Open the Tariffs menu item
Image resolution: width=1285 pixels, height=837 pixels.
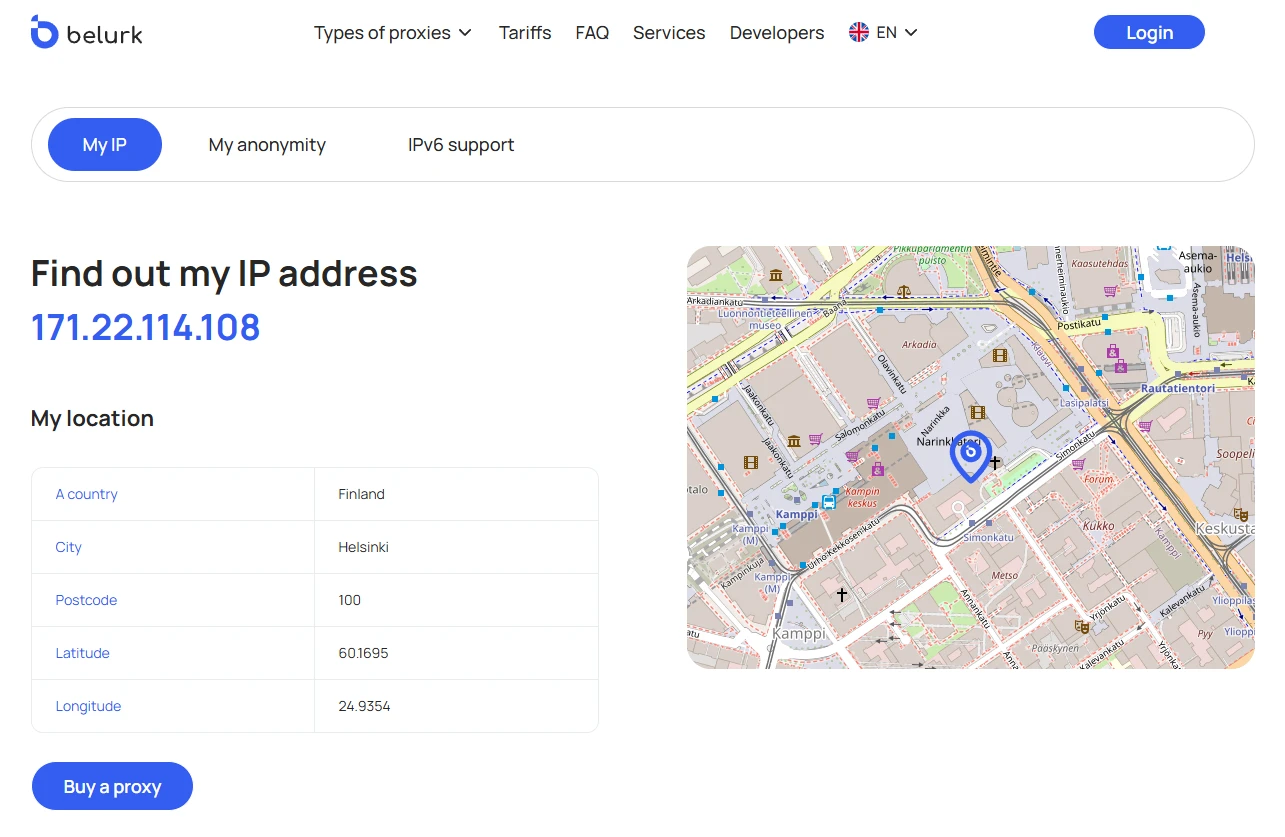click(x=525, y=33)
